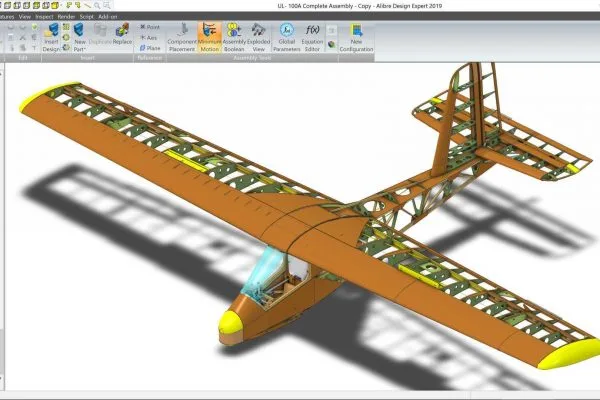Click the top small green icon beside Insert Design
This screenshot has height=400, width=600.
tap(66, 27)
